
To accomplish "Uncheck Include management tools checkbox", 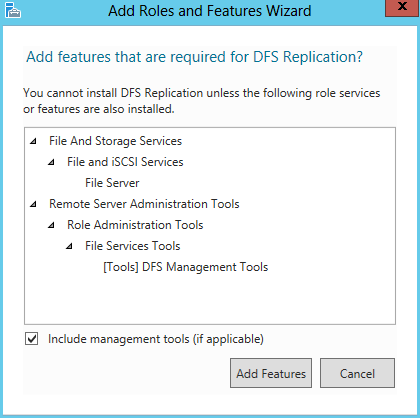I will tap(32, 339).
